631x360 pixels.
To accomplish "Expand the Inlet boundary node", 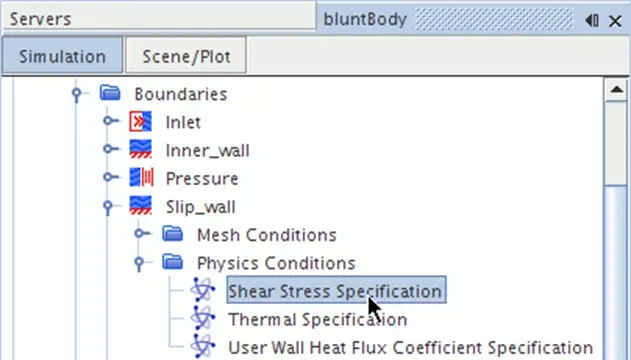I will (x=109, y=120).
